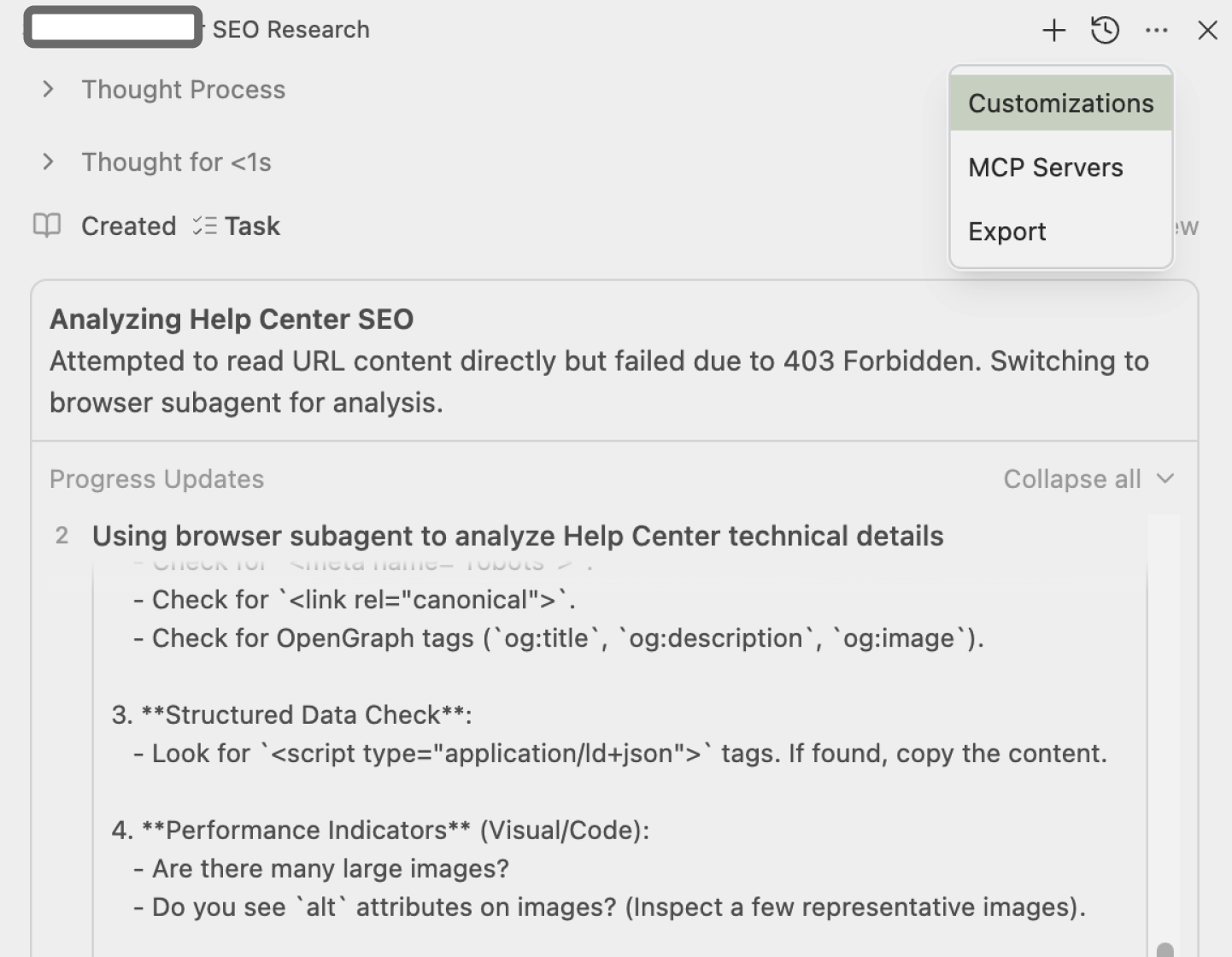Click the Collapse all chevron arrow
The image size is (1232, 957).
point(1165,478)
